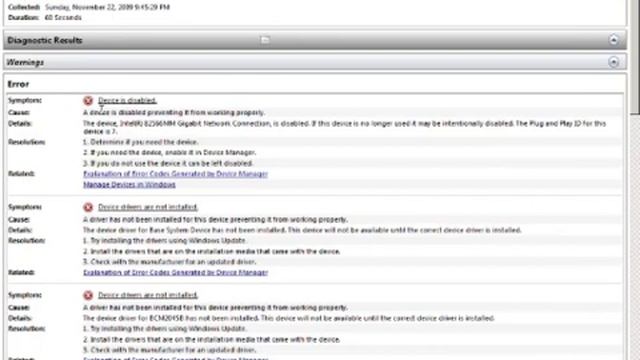Click the details line mentioning Intel 82566MM Gigabit Network Connection
This screenshot has width=640, height=360.
344,127
